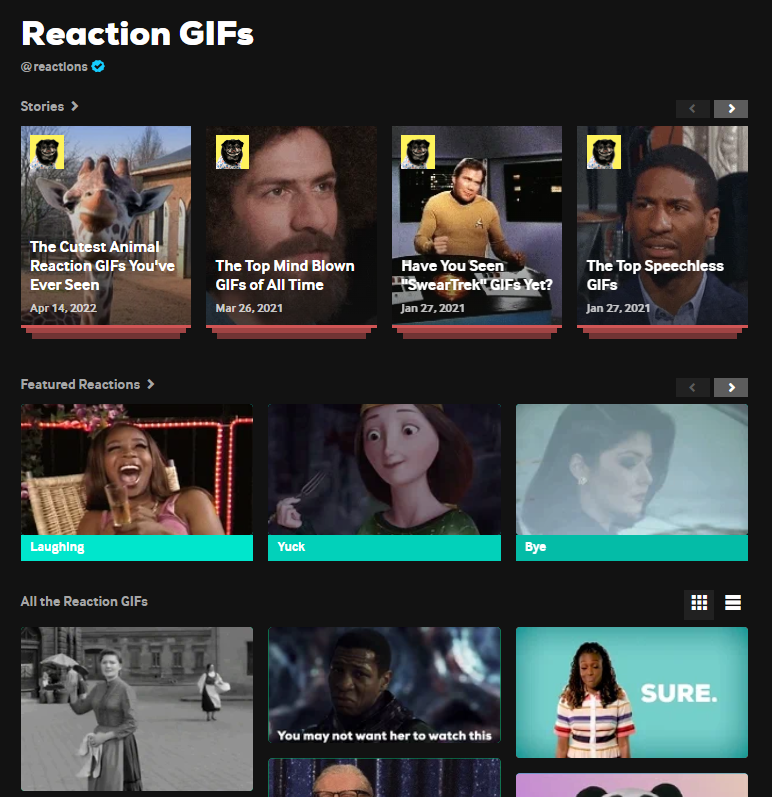The image size is (772, 797).
Task: Open the @reactions profile link
Action: coord(54,67)
